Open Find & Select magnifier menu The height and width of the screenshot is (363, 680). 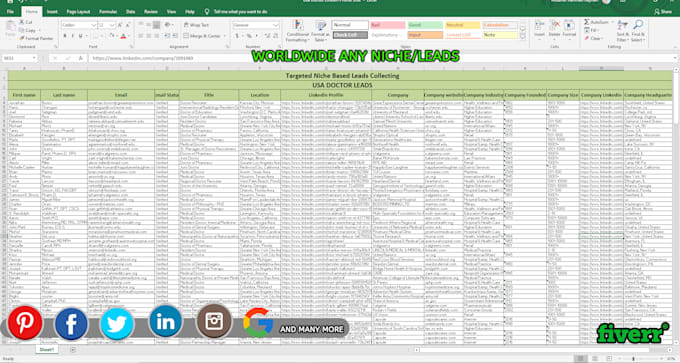pyautogui.click(x=638, y=30)
